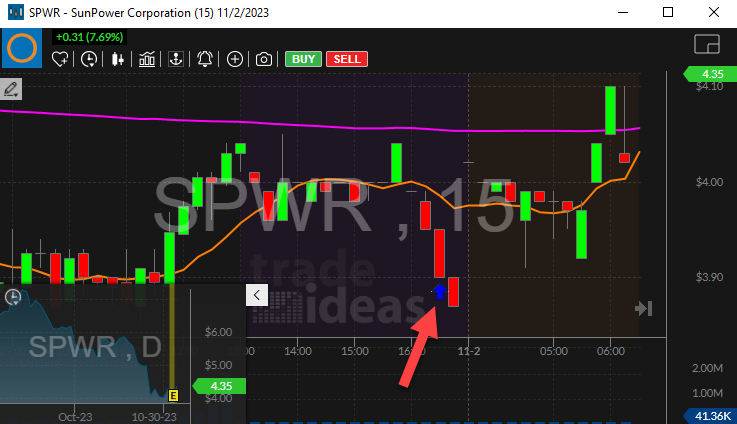This screenshot has height=424, width=737.
Task: Toggle picture-in-picture mode icon
Action: coord(706,44)
